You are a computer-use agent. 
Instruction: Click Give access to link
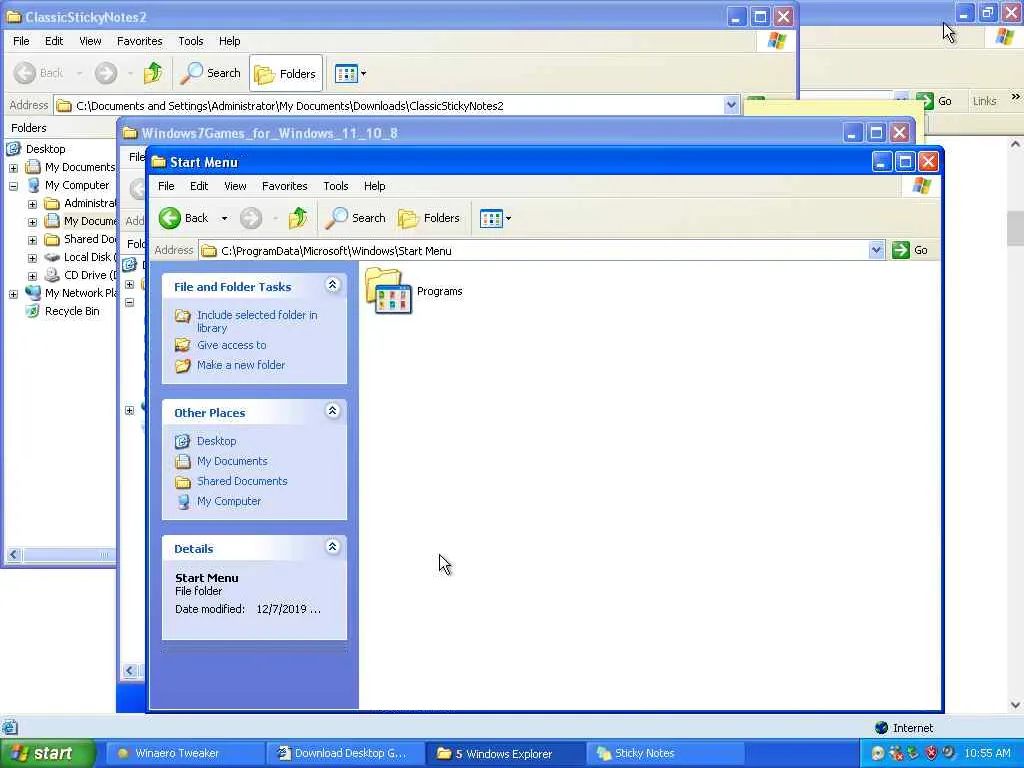[x=232, y=345]
